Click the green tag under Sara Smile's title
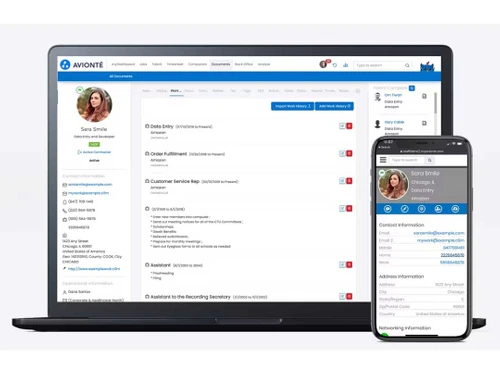500x375 pixels. 94,144
